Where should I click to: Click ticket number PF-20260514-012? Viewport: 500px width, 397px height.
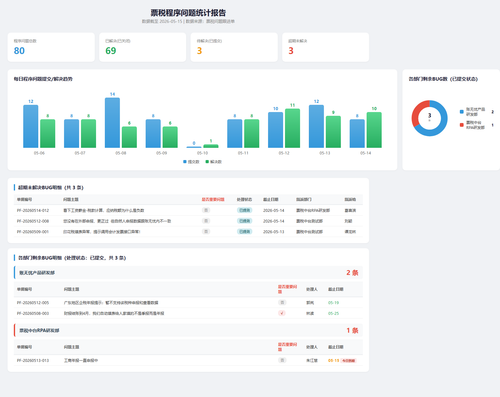33,210
